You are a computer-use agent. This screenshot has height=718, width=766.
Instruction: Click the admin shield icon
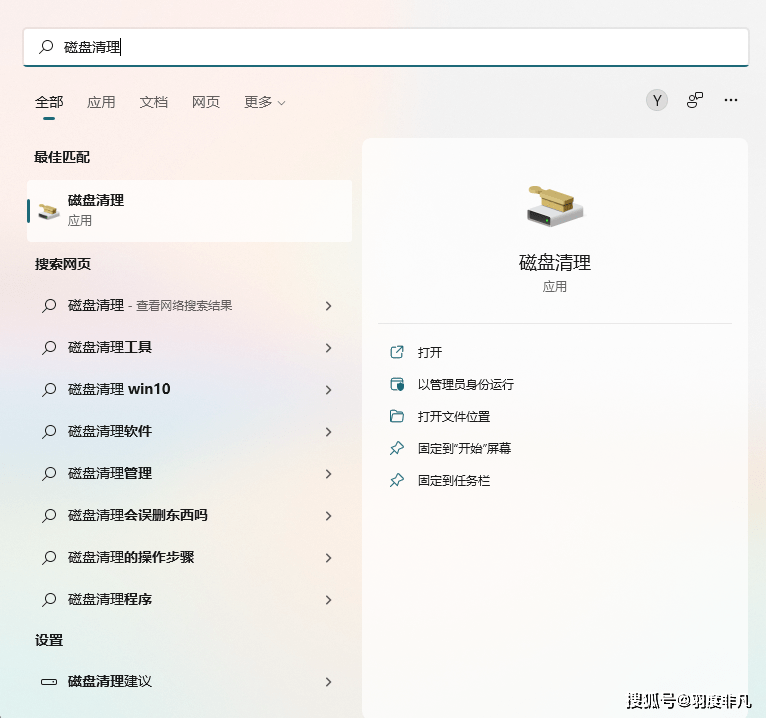397,384
